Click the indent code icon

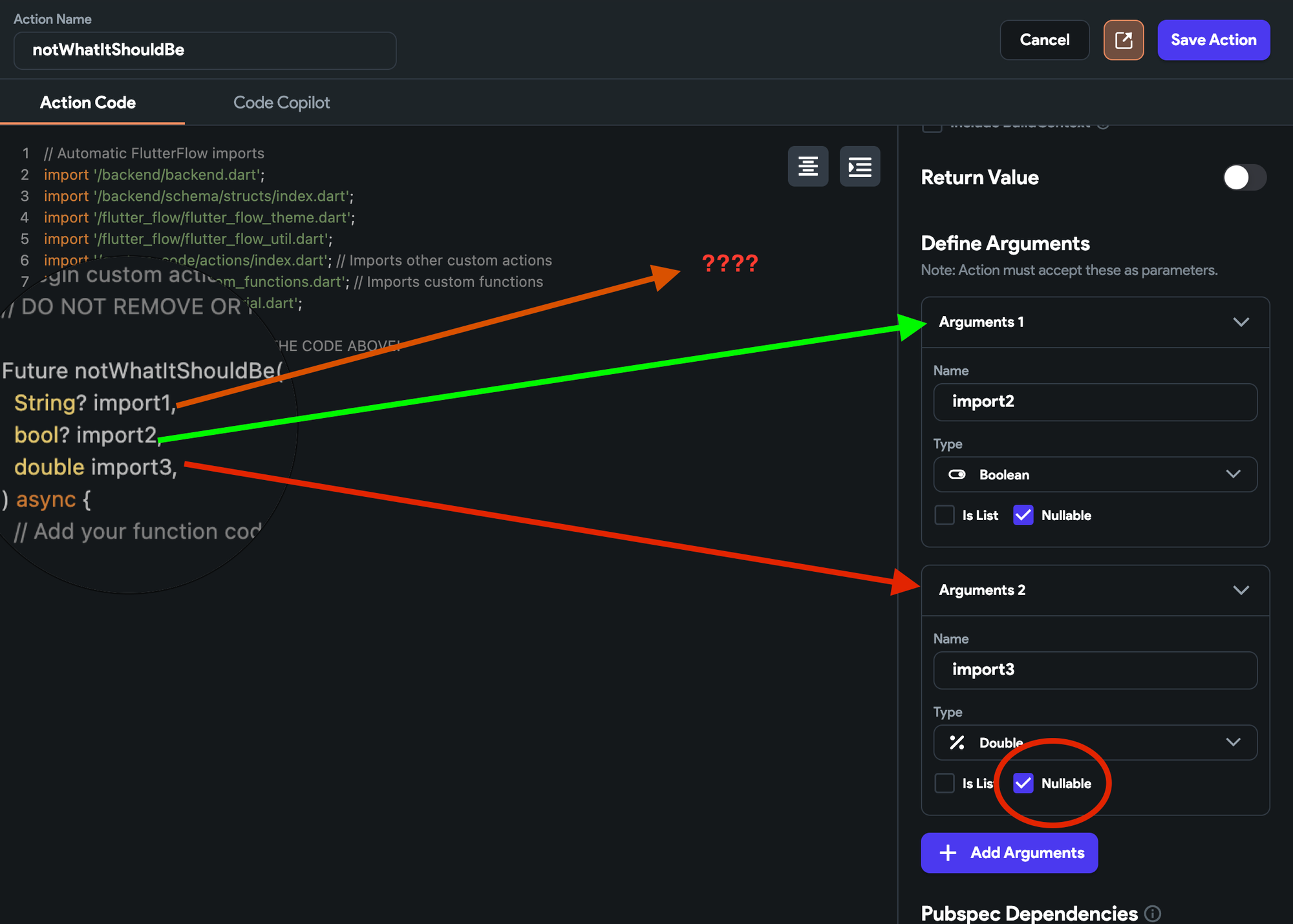[x=860, y=167]
